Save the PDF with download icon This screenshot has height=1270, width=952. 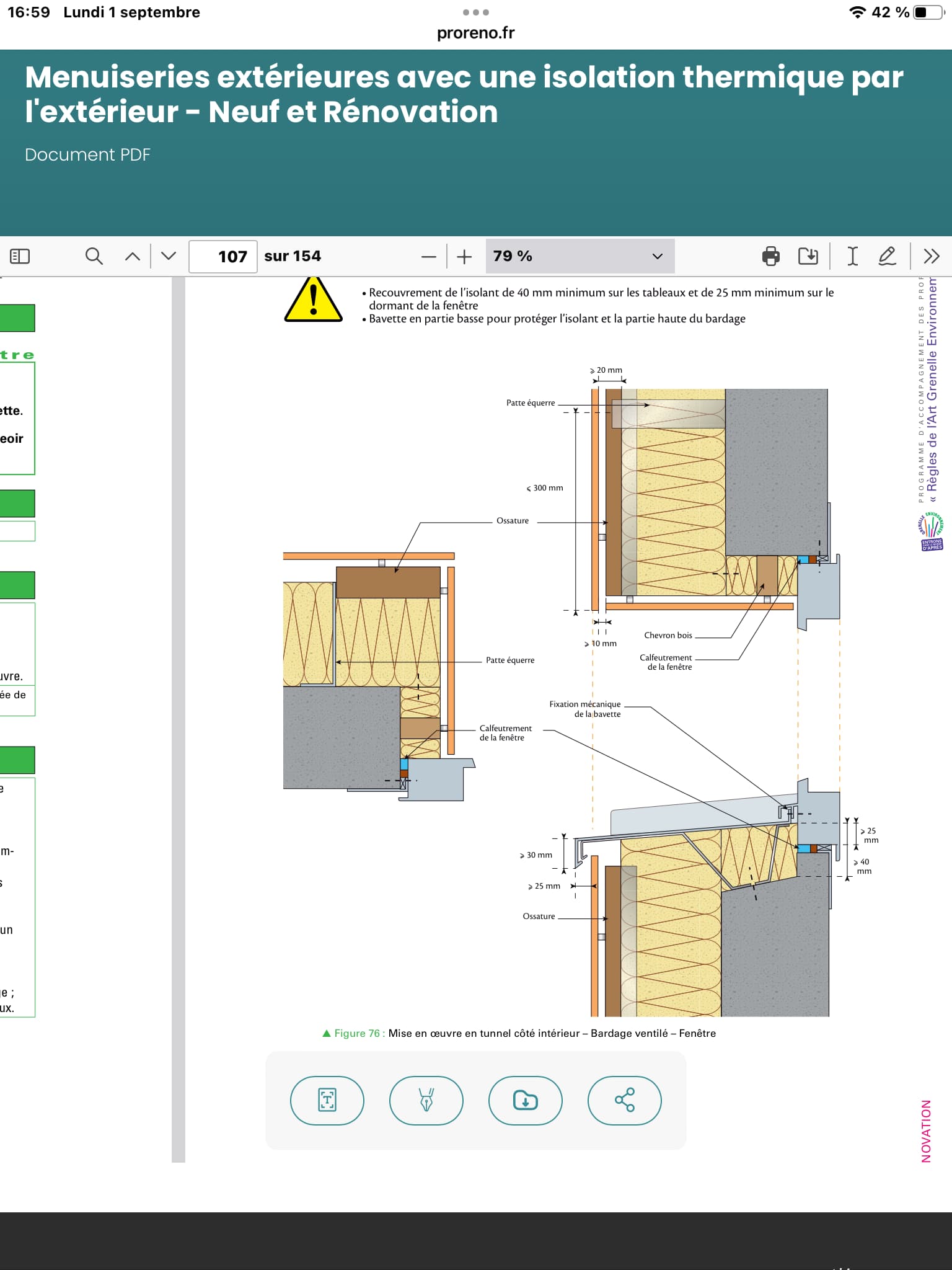[x=808, y=256]
